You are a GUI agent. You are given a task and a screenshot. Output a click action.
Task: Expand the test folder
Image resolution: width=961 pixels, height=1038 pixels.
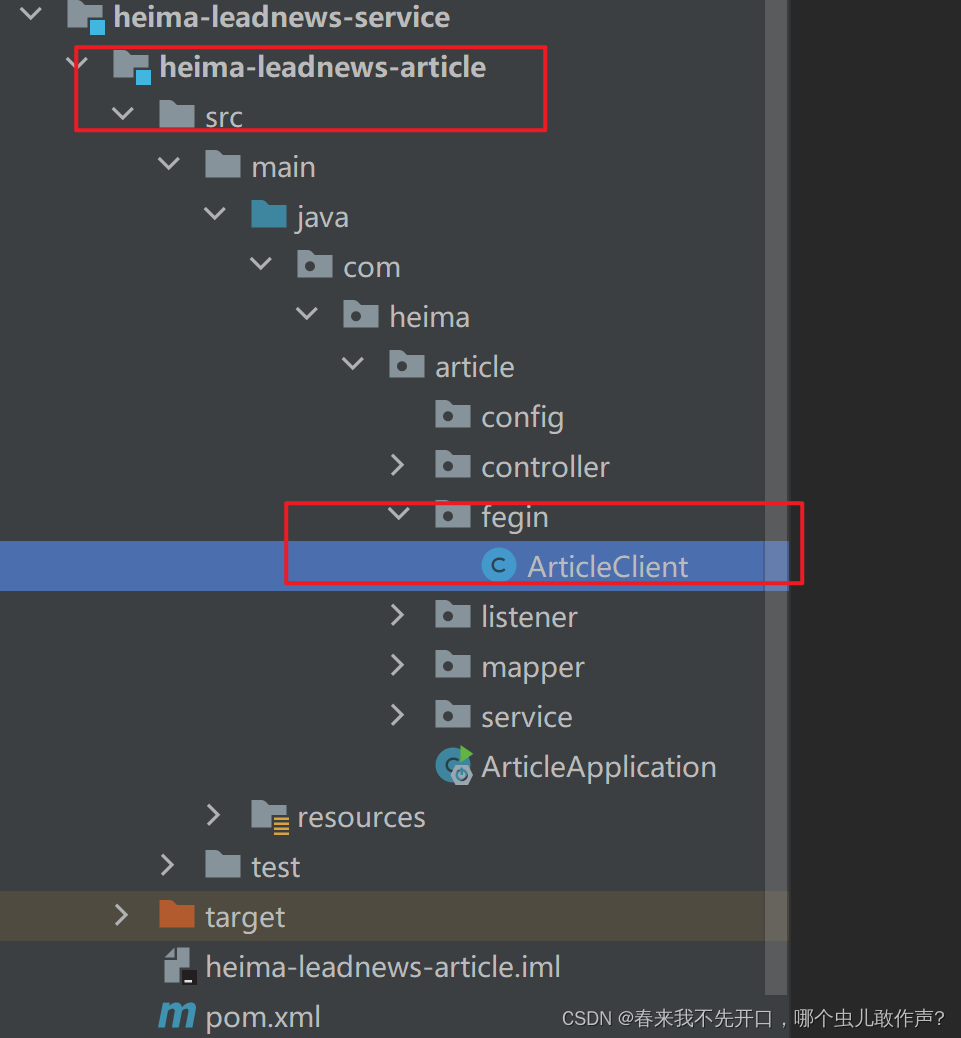pos(167,865)
